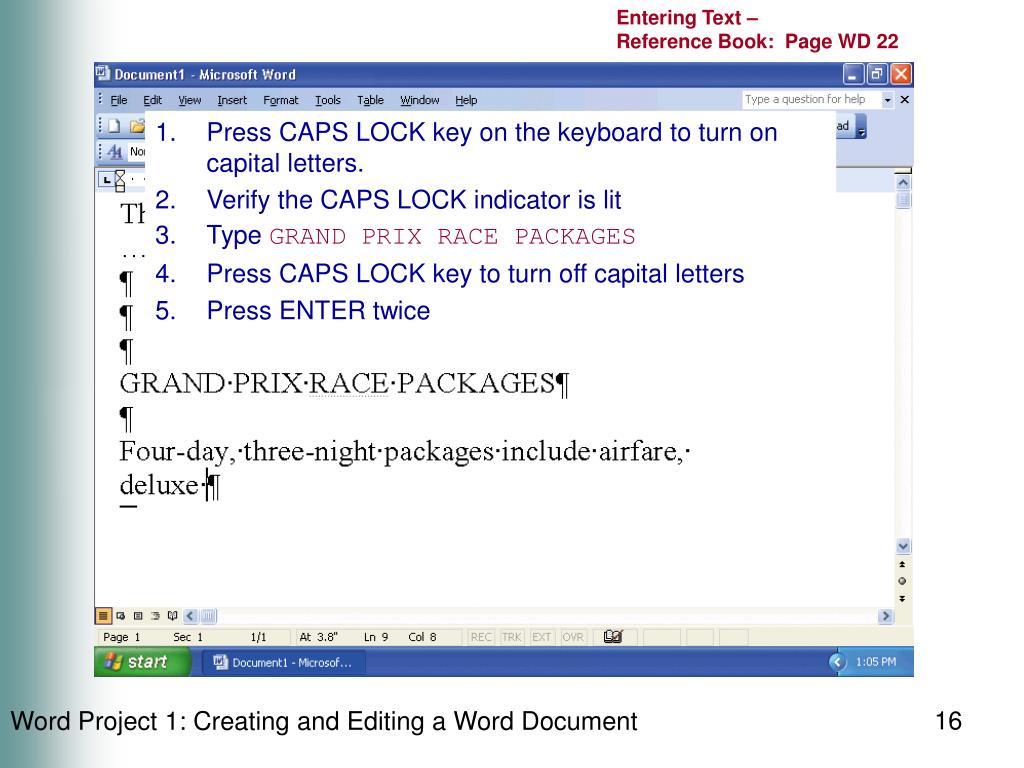Open the Tools menu
The height and width of the screenshot is (768, 1024).
click(328, 100)
